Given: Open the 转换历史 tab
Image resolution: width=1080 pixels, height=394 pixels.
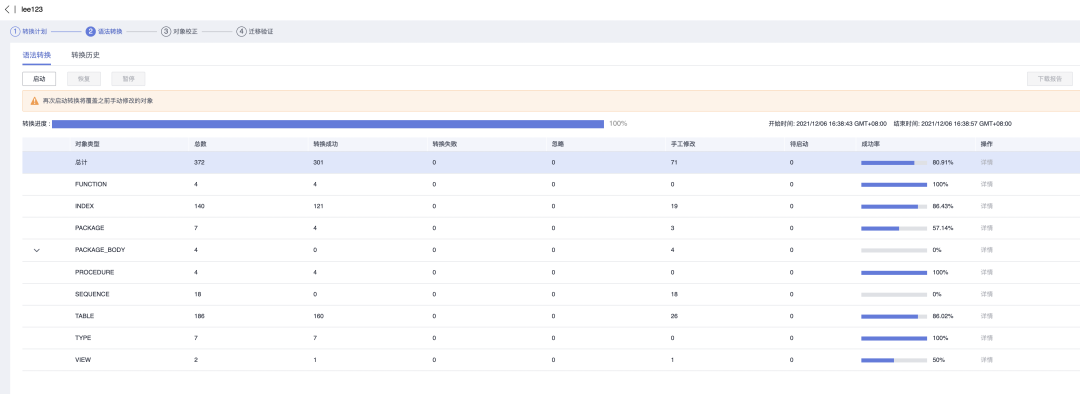Looking at the screenshot, I should [85, 54].
